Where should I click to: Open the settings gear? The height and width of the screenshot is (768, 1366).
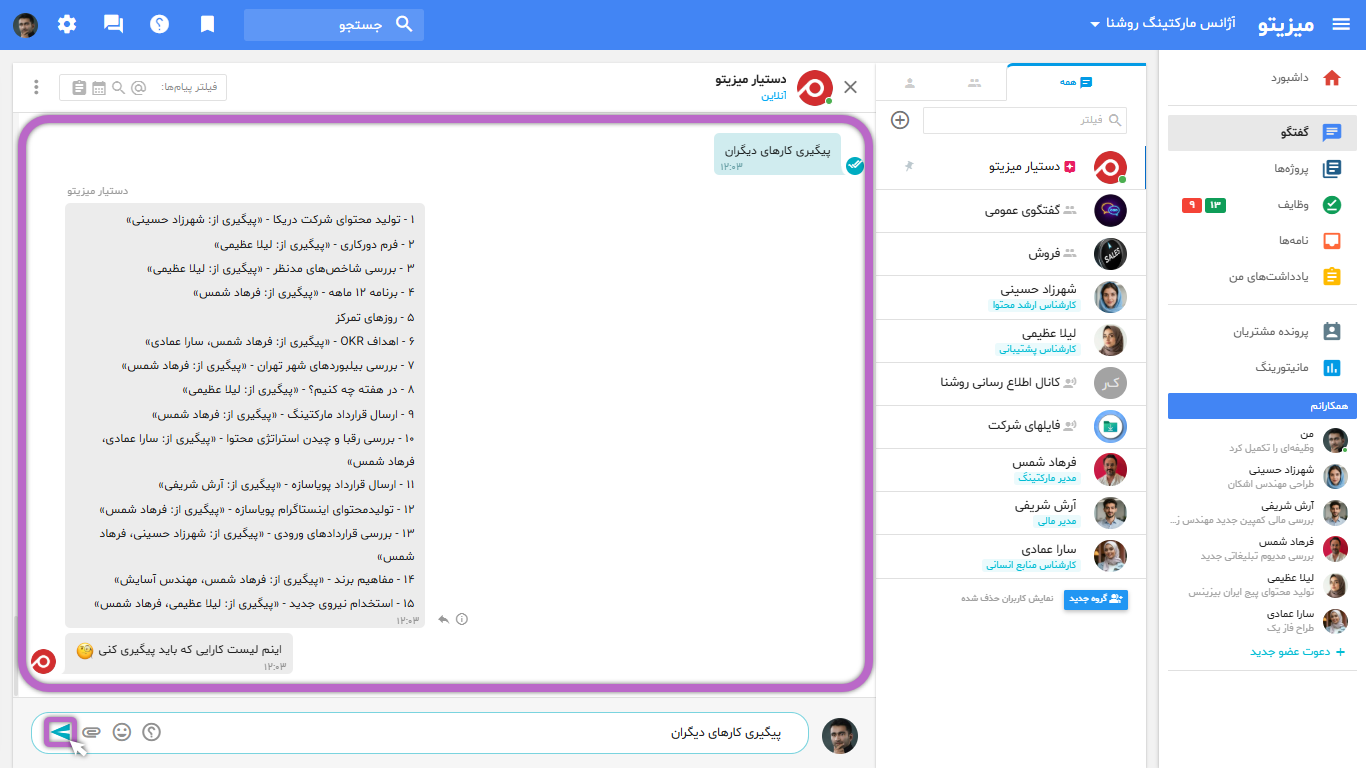pos(67,25)
